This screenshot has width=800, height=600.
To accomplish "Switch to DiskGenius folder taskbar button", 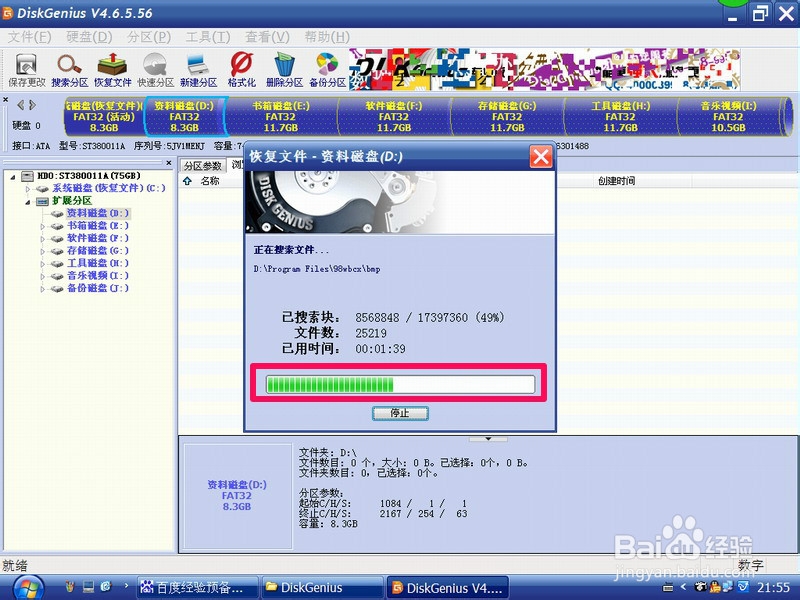I will pyautogui.click(x=322, y=588).
